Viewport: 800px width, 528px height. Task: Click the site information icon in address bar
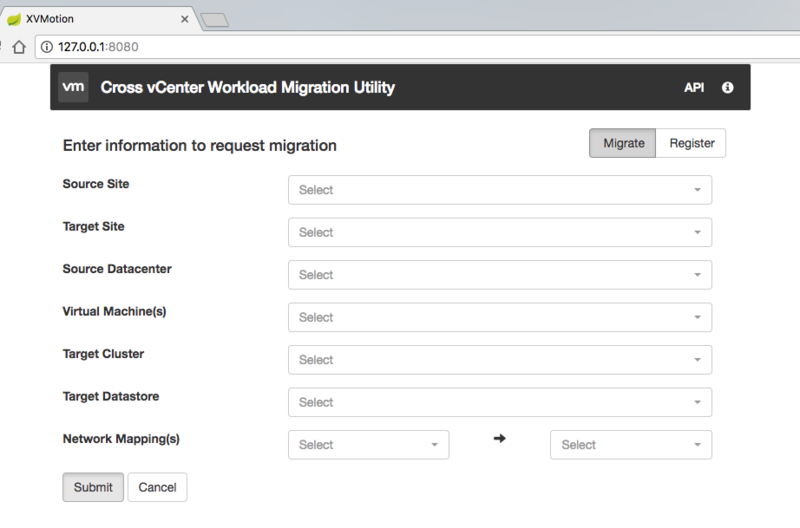tap(46, 47)
